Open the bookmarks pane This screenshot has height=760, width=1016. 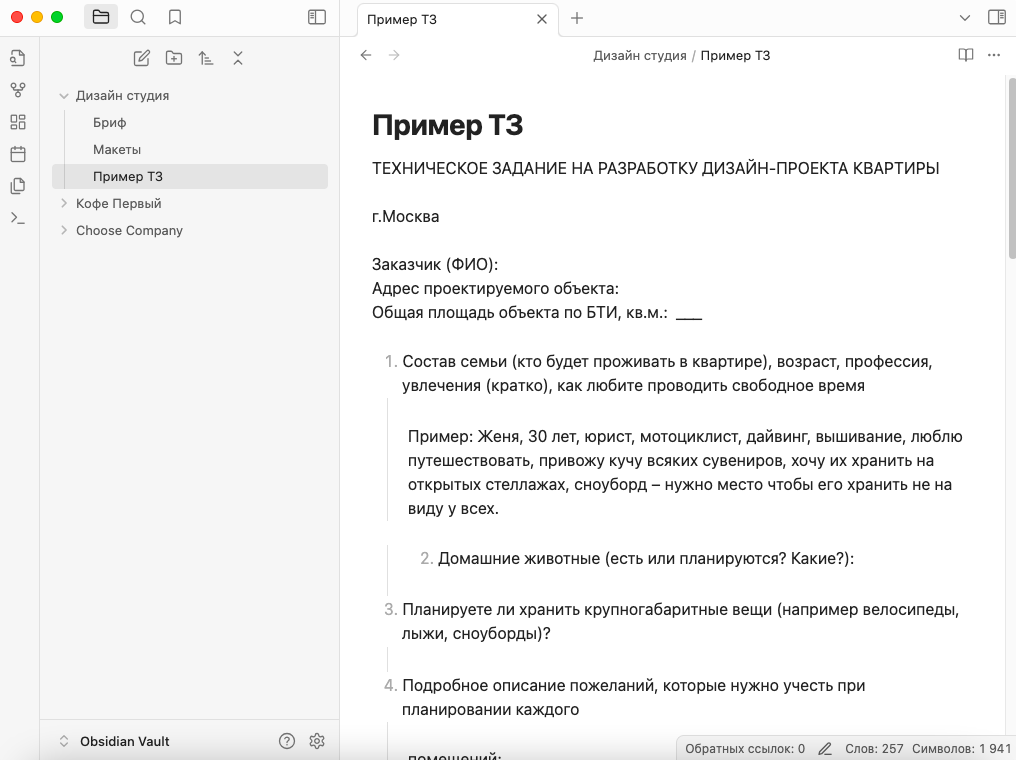tap(175, 17)
